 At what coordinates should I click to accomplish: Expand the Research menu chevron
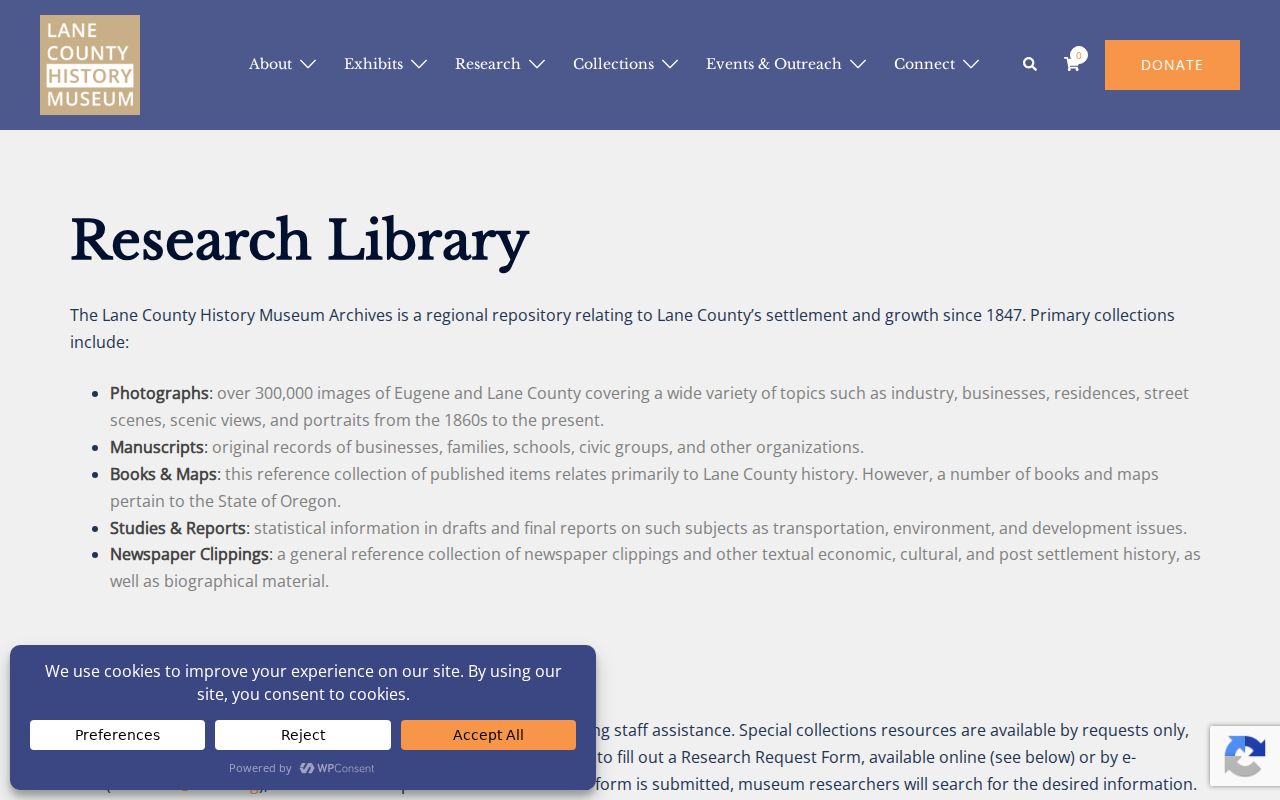tap(537, 64)
